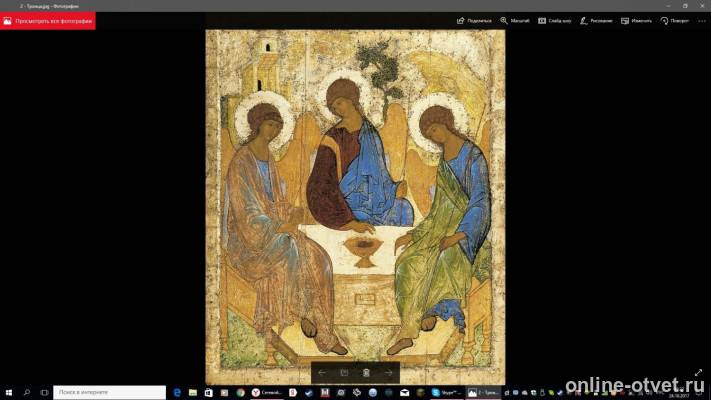The height and width of the screenshot is (400, 711).
Task: Switch to the Skype taskbar window
Action: [x=446, y=392]
